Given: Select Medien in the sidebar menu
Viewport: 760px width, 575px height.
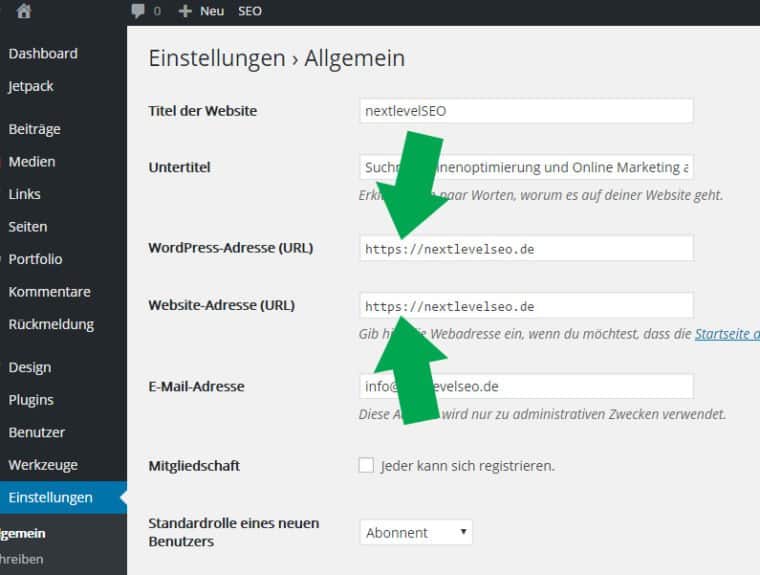Looking at the screenshot, I should point(32,161).
